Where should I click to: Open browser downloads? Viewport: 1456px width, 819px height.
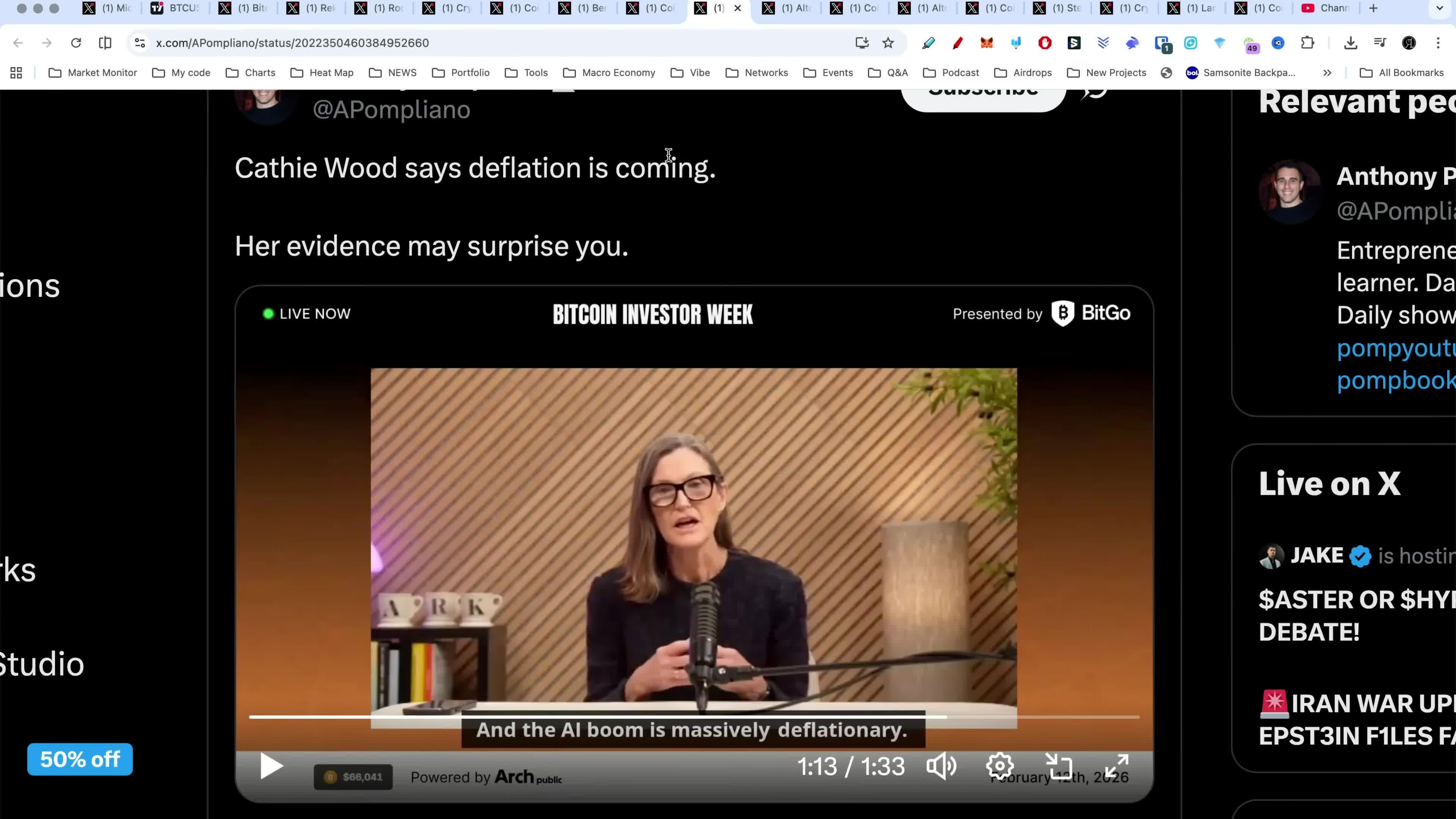click(x=1351, y=43)
